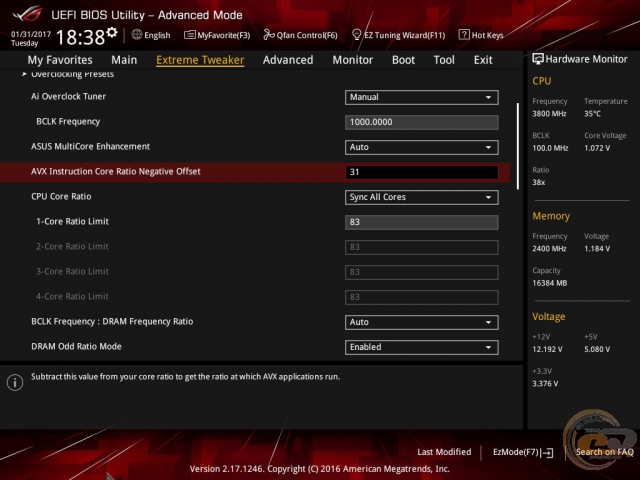Edit AVX Negative Offset value field
This screenshot has width=640, height=480.
click(422, 172)
